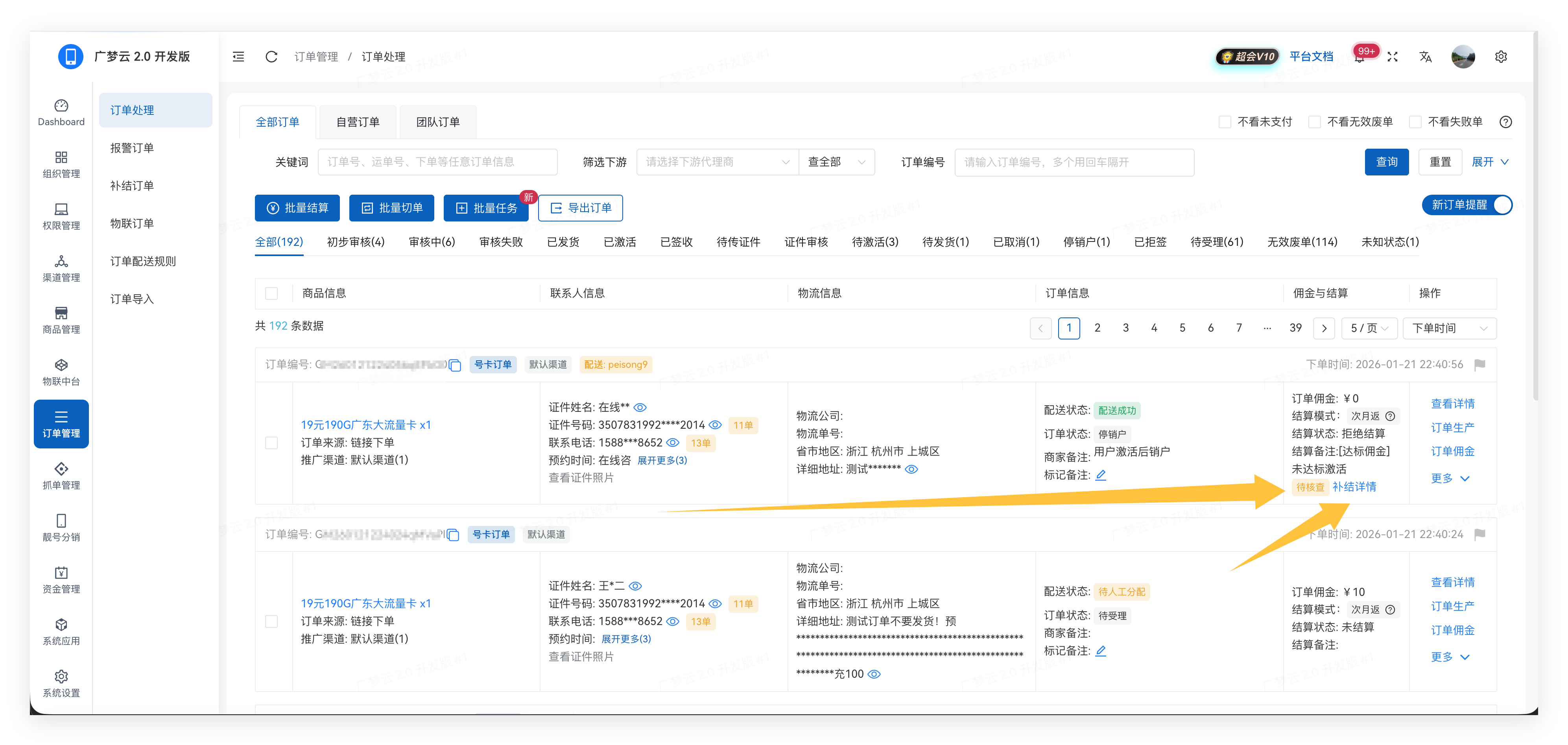Image resolution: width=1568 pixels, height=745 pixels.
Task: Open 物联中台 from the sidebar
Action: pyautogui.click(x=61, y=372)
